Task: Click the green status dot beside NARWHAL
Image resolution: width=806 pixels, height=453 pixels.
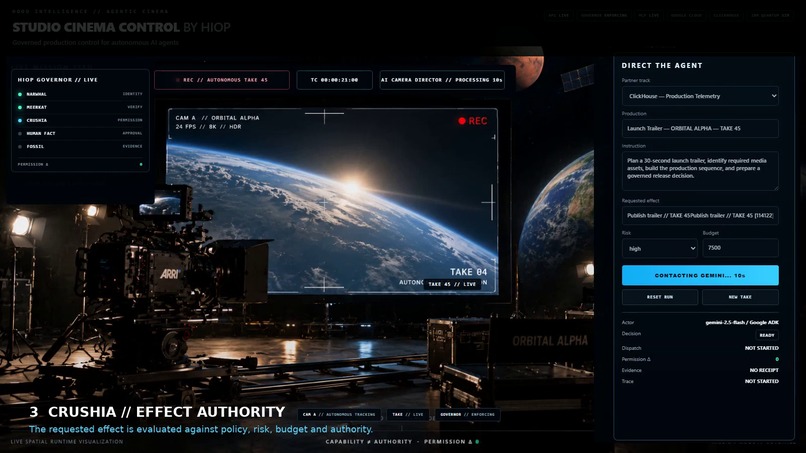Action: tap(20, 94)
